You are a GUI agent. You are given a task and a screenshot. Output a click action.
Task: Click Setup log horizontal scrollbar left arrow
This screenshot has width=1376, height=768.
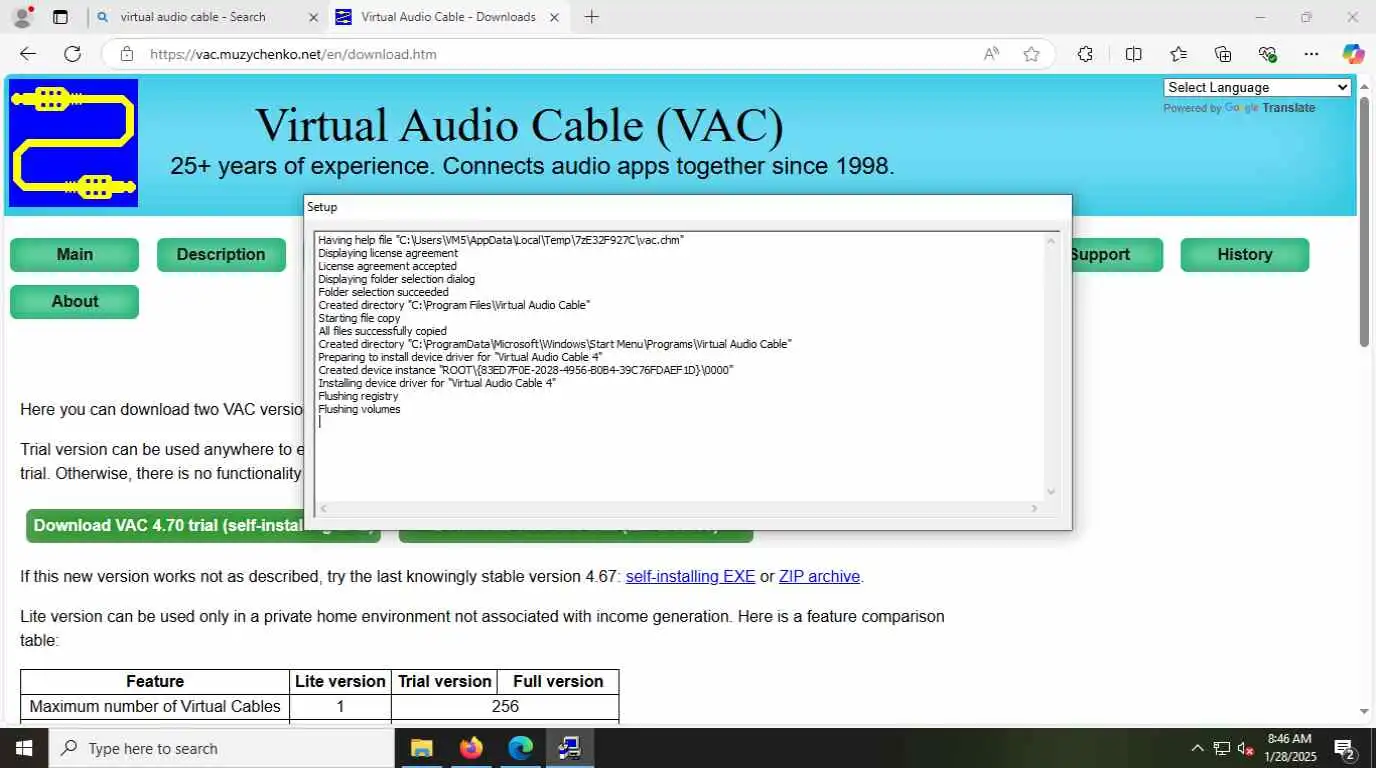point(323,508)
